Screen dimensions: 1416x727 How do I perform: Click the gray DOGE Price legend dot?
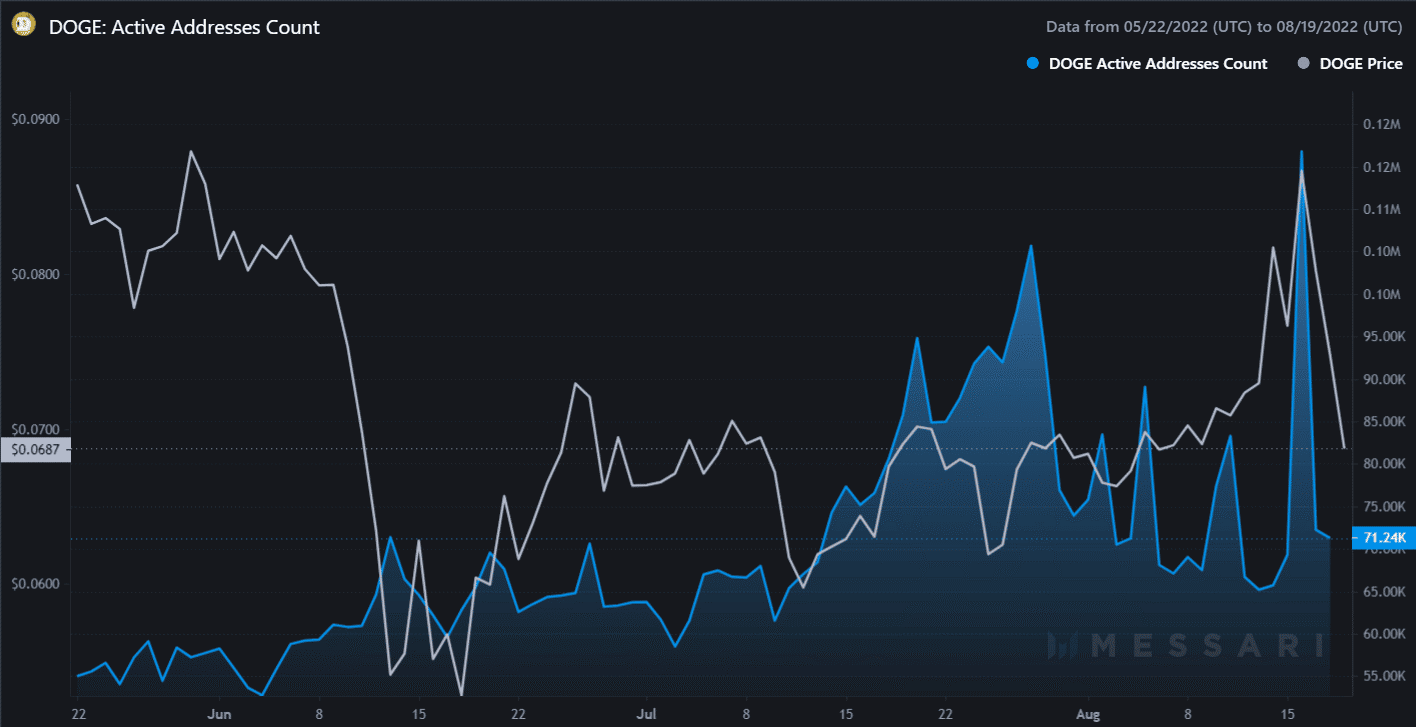pyautogui.click(x=1303, y=64)
